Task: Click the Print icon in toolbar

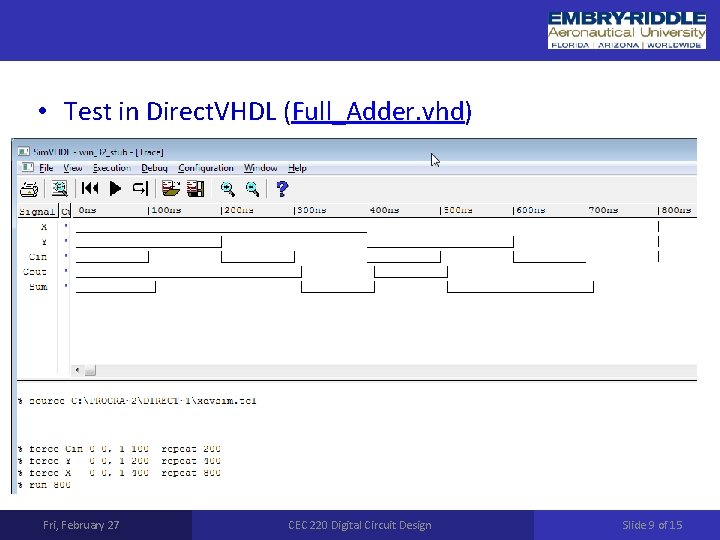Action: [x=29, y=189]
